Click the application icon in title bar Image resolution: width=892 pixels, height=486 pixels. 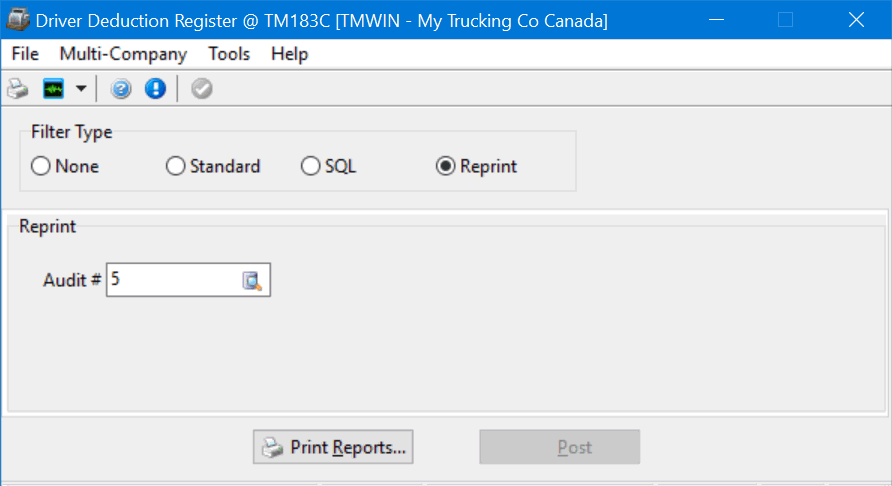pos(17,20)
